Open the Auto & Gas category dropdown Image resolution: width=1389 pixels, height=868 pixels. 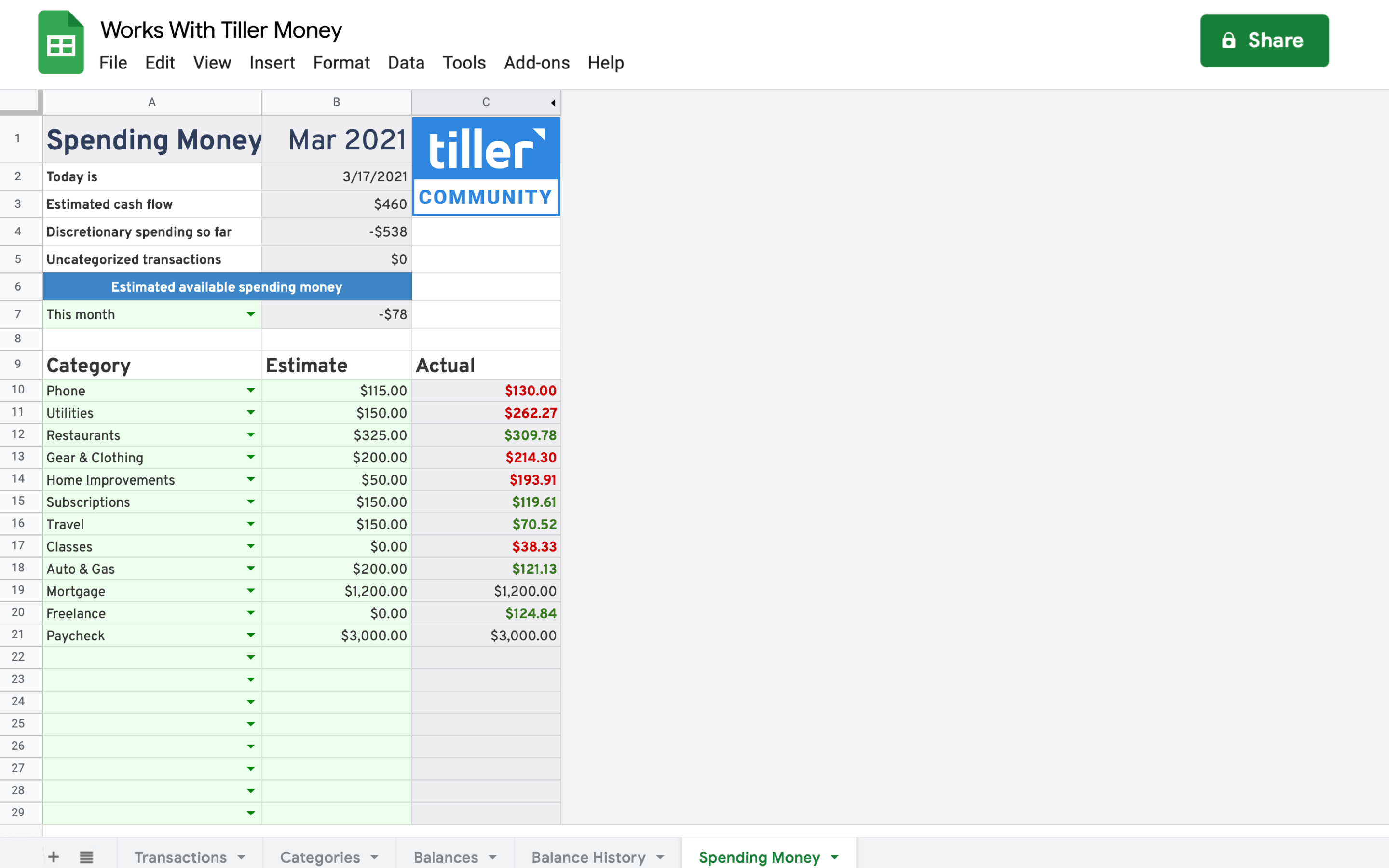coord(251,569)
